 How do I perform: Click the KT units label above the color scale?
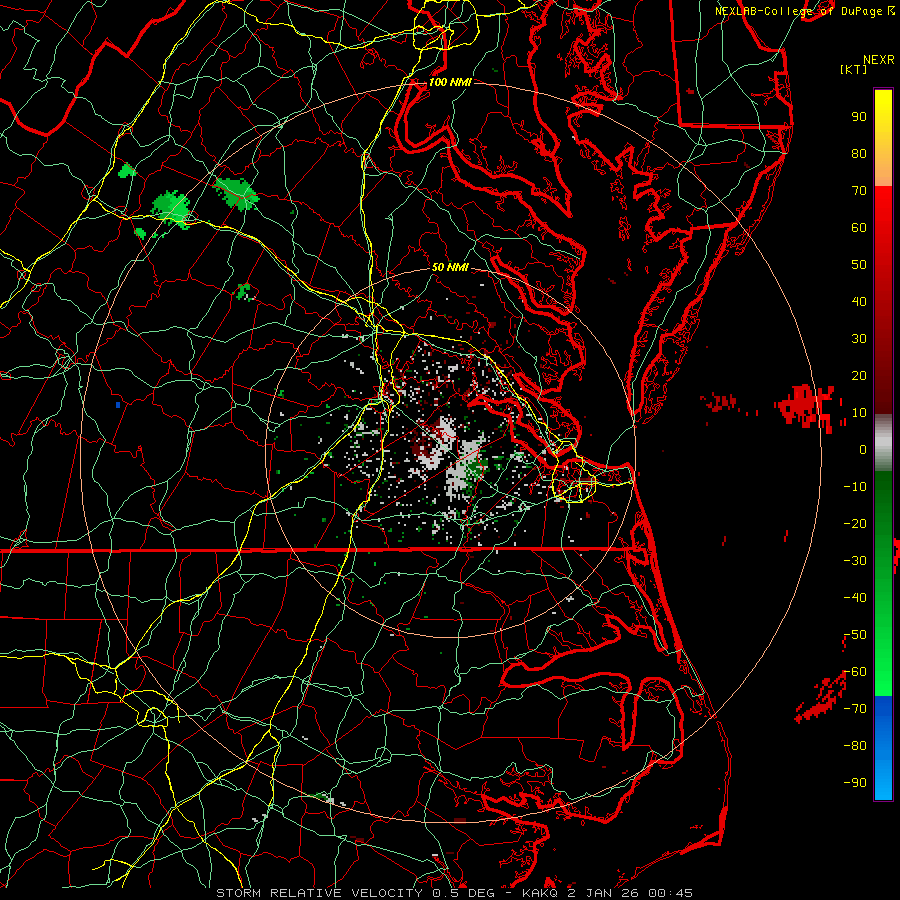tap(853, 69)
